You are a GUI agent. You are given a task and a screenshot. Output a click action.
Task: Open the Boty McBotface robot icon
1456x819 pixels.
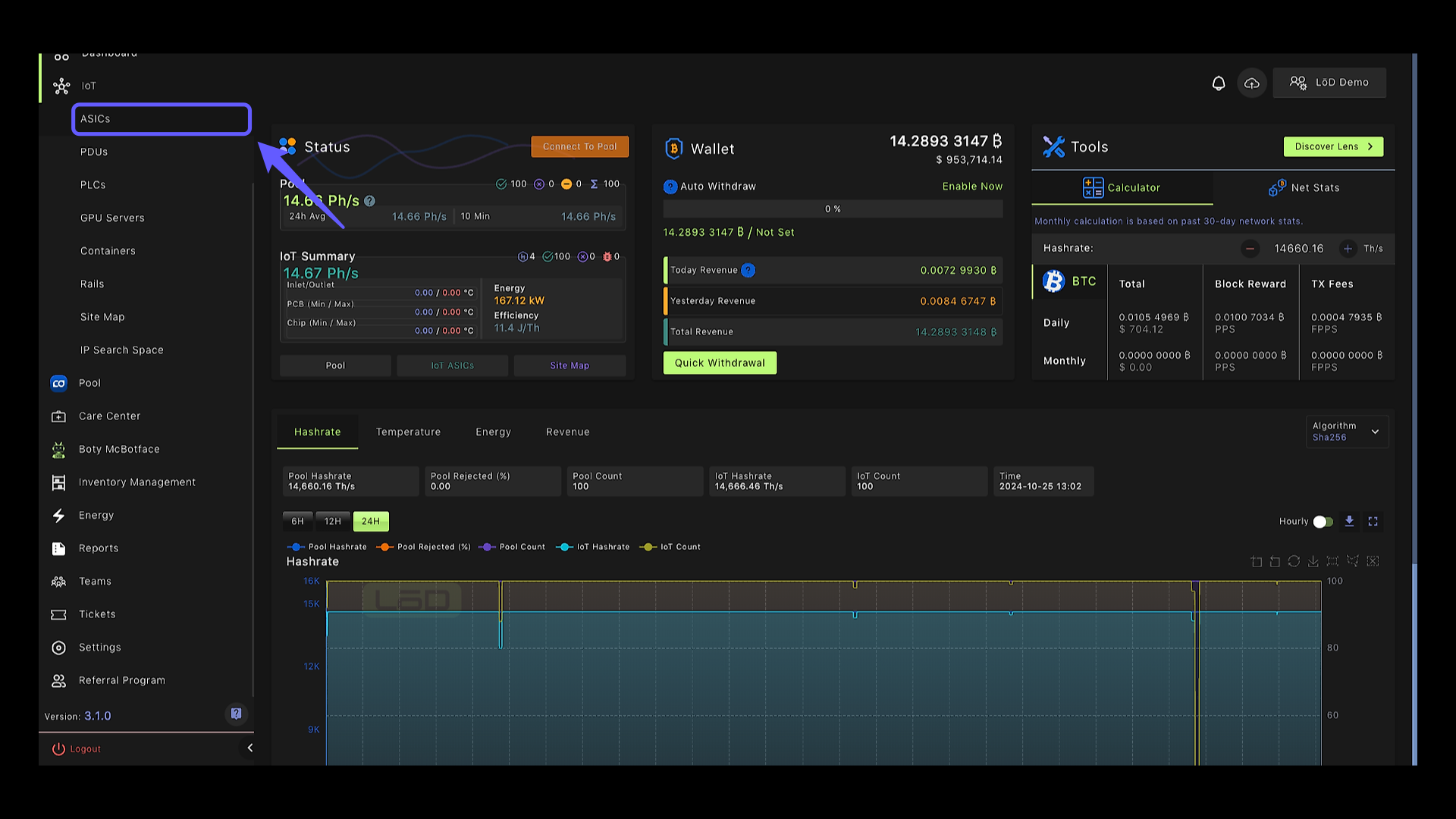(58, 450)
